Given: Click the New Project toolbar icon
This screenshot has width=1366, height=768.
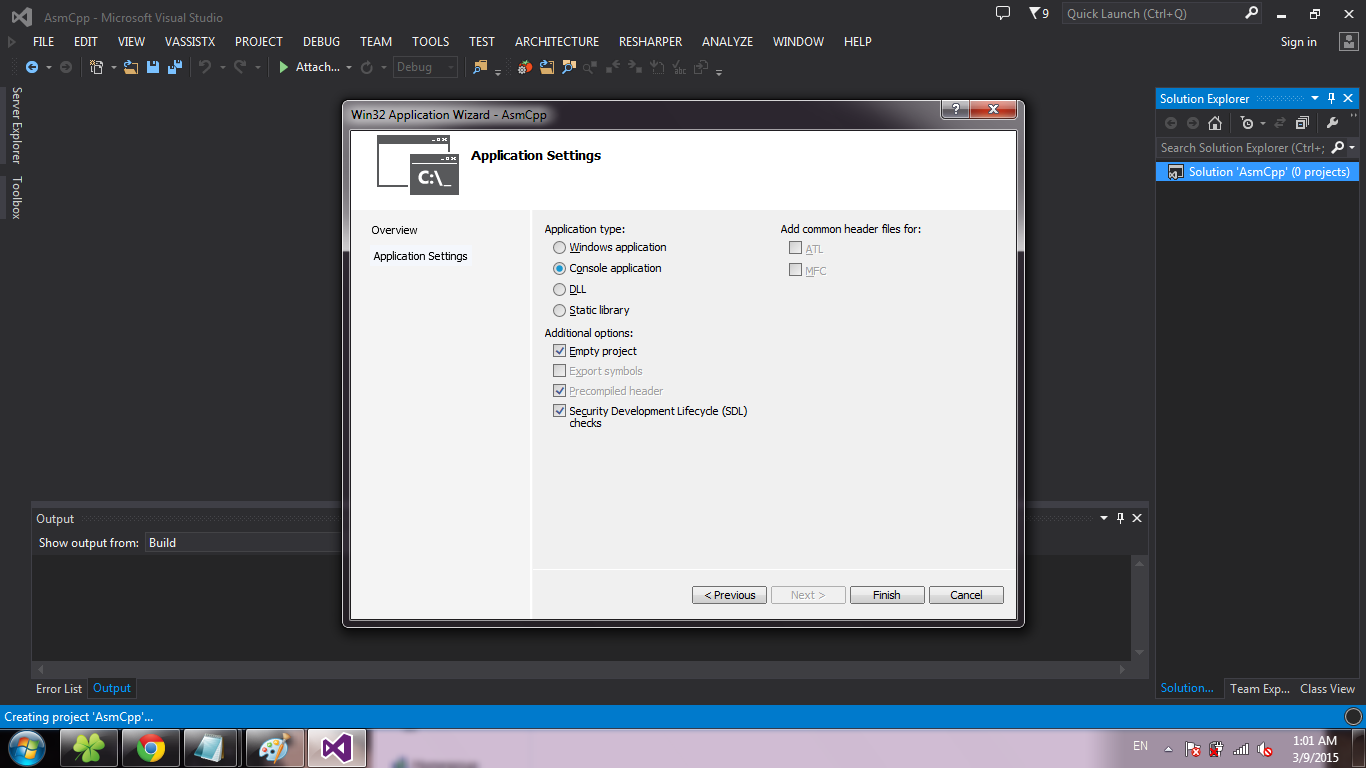Looking at the screenshot, I should pyautogui.click(x=97, y=67).
